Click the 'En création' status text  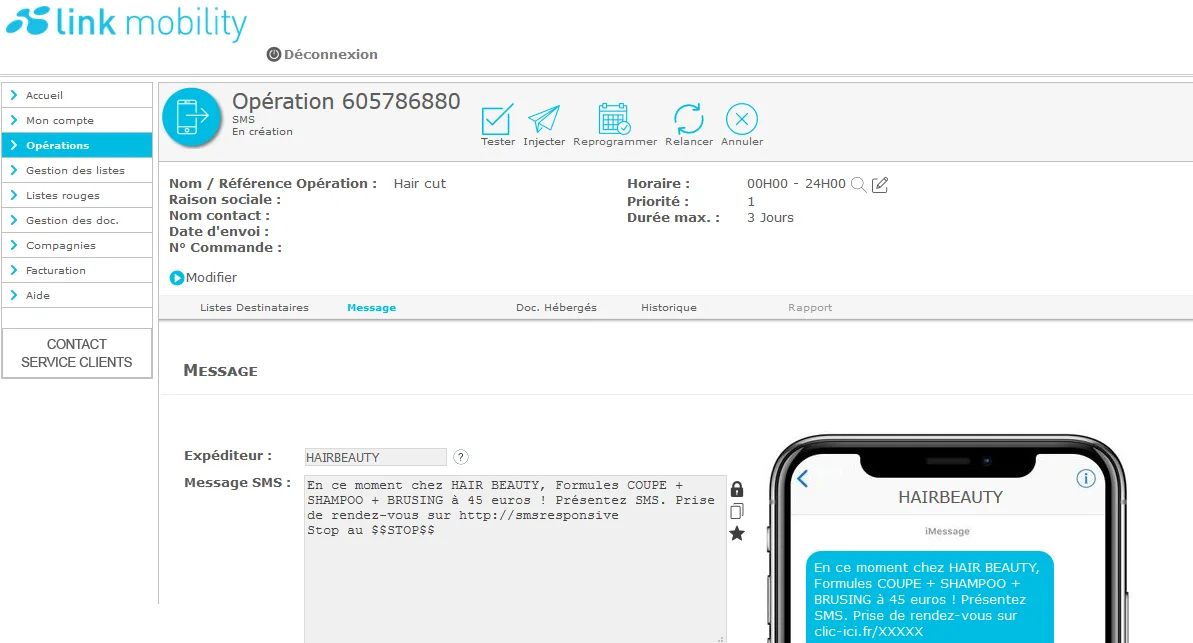(262, 132)
